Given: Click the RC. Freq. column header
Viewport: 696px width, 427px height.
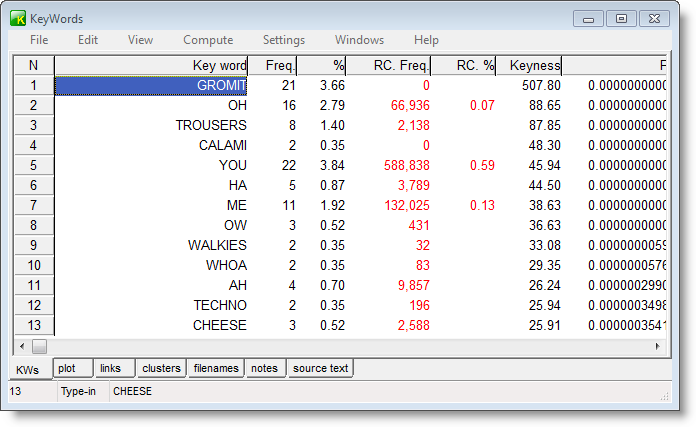Looking at the screenshot, I should click(388, 66).
